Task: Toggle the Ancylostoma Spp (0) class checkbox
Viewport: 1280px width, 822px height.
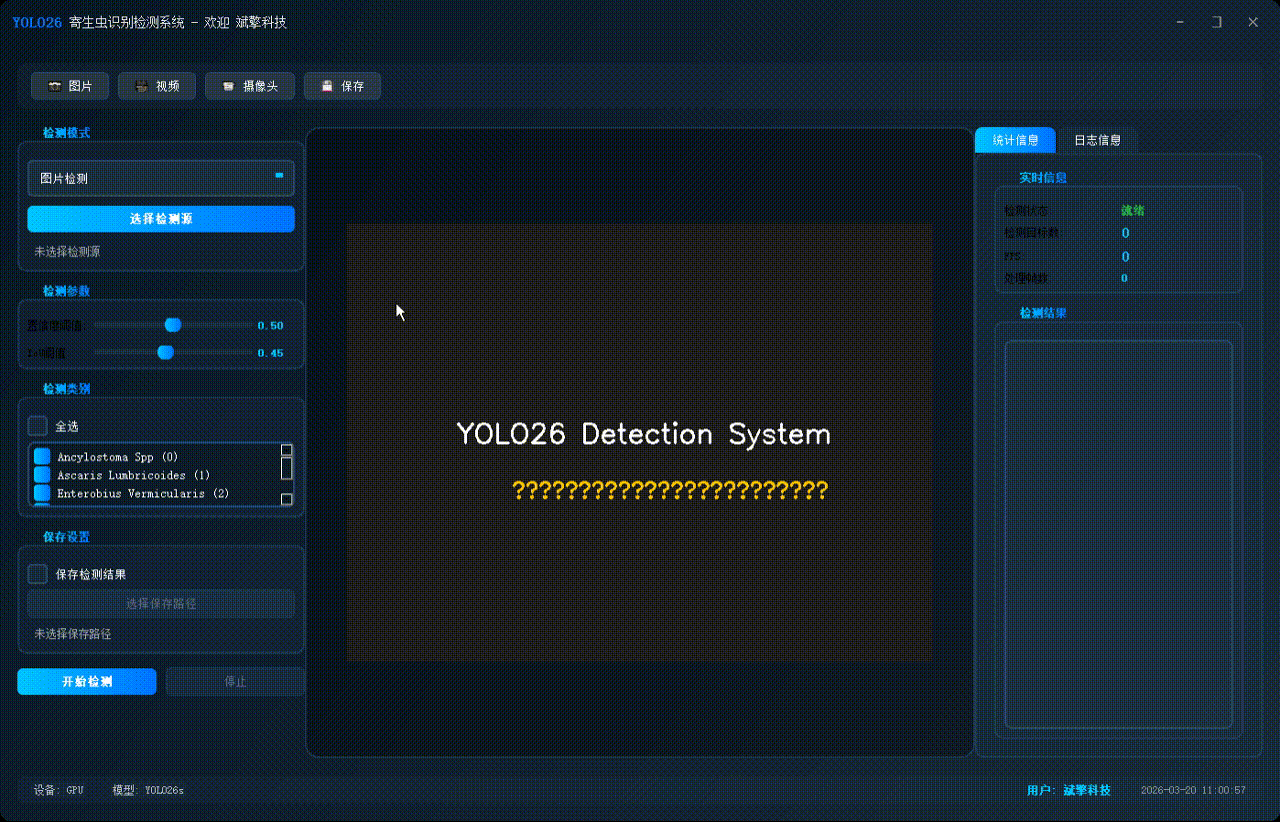Action: (x=42, y=456)
